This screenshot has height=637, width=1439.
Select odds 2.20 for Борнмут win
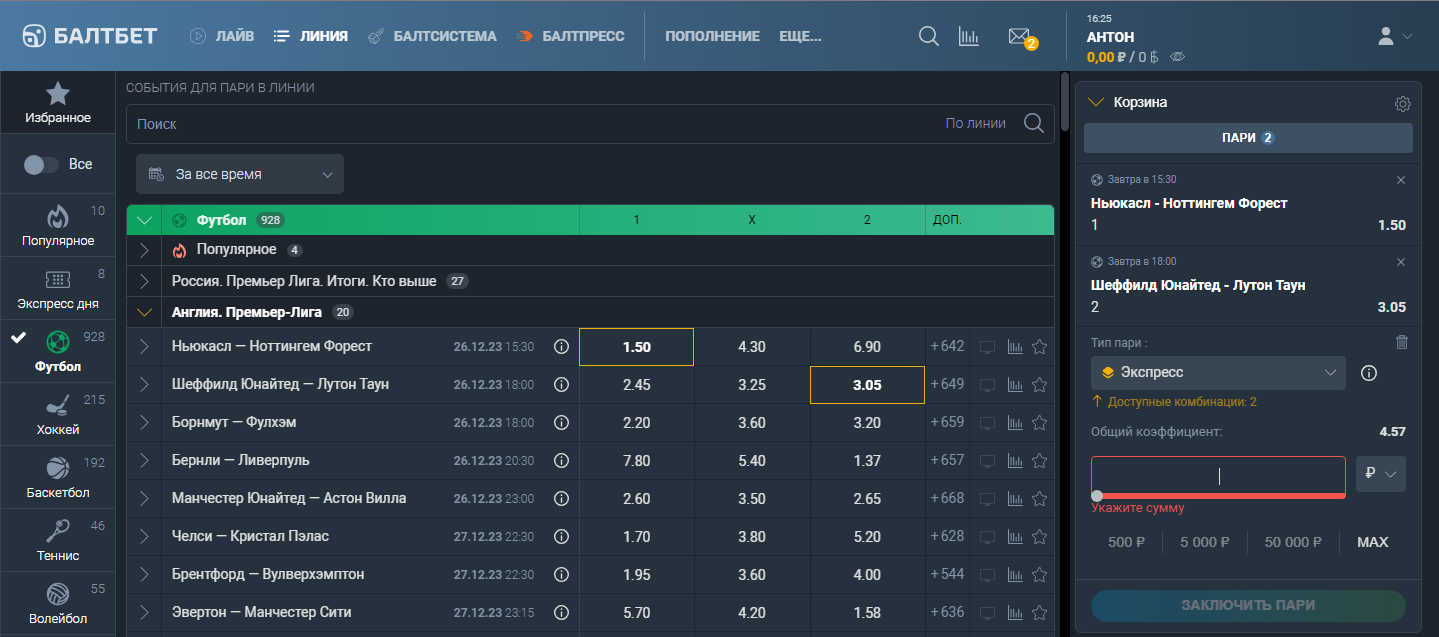[636, 423]
